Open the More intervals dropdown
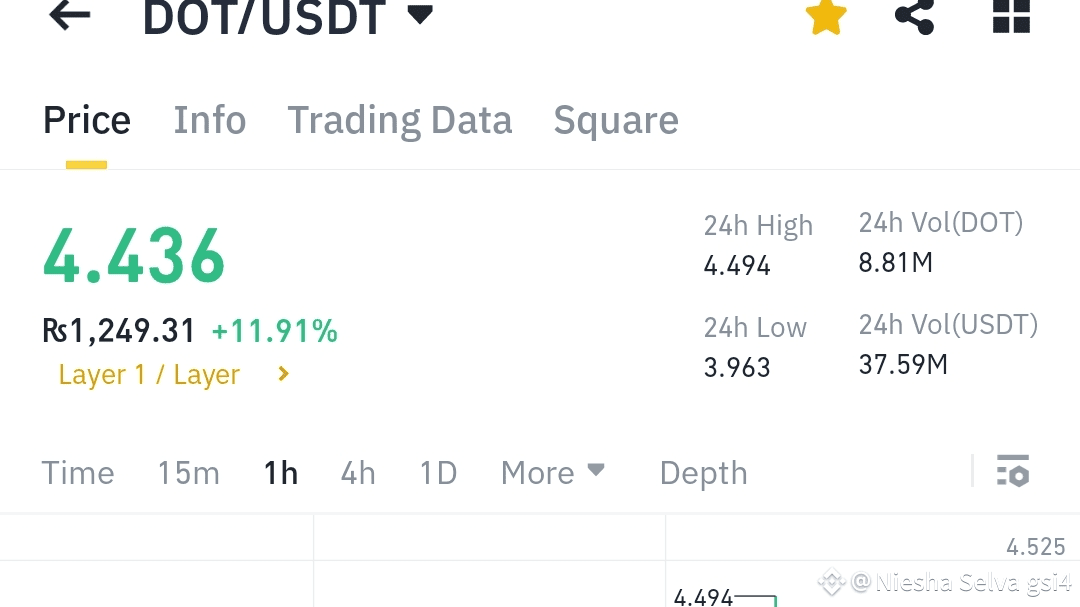 coord(552,473)
